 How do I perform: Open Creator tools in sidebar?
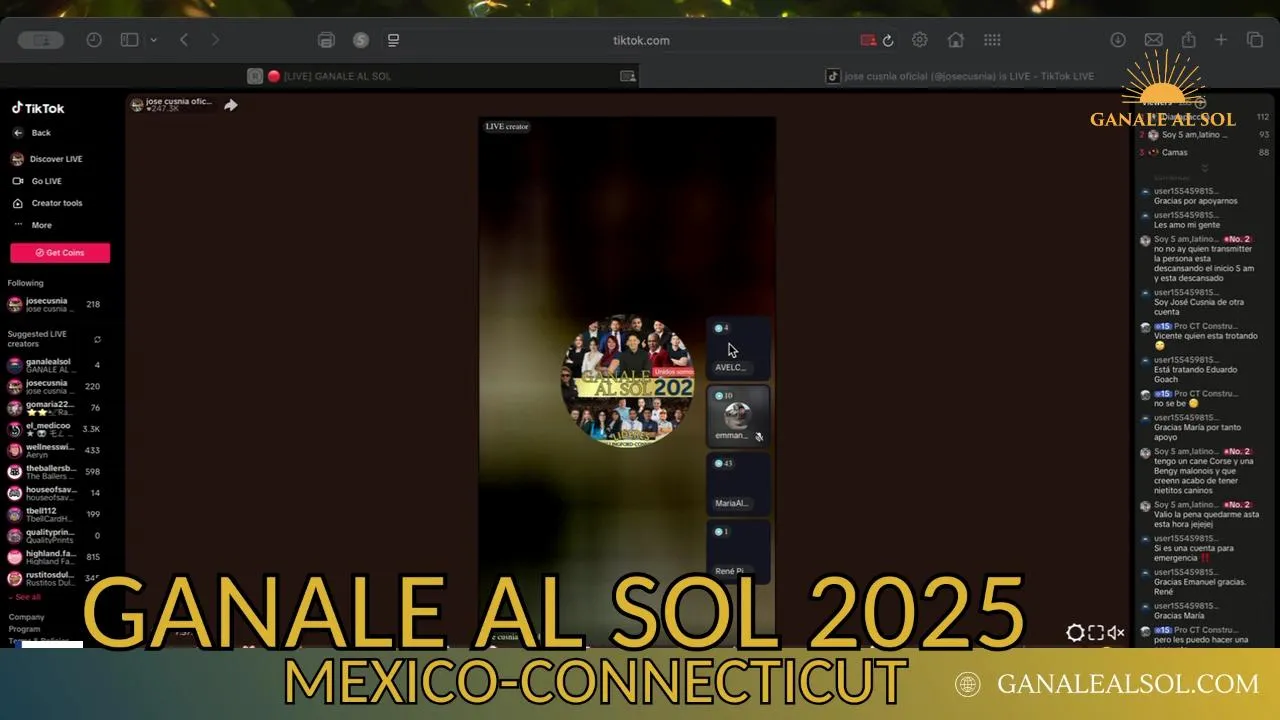(x=47, y=203)
